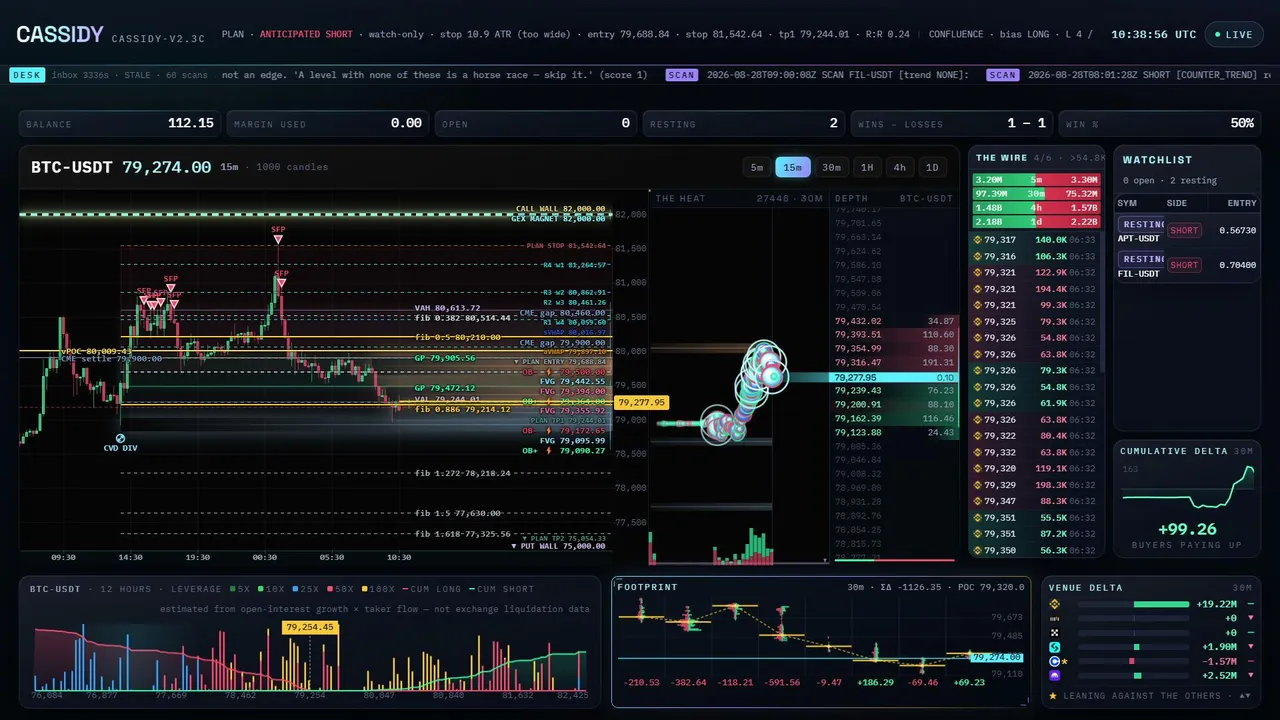This screenshot has width=1280, height=720.
Task: Click the 4h bar in The Wire
Action: click(x=1037, y=208)
